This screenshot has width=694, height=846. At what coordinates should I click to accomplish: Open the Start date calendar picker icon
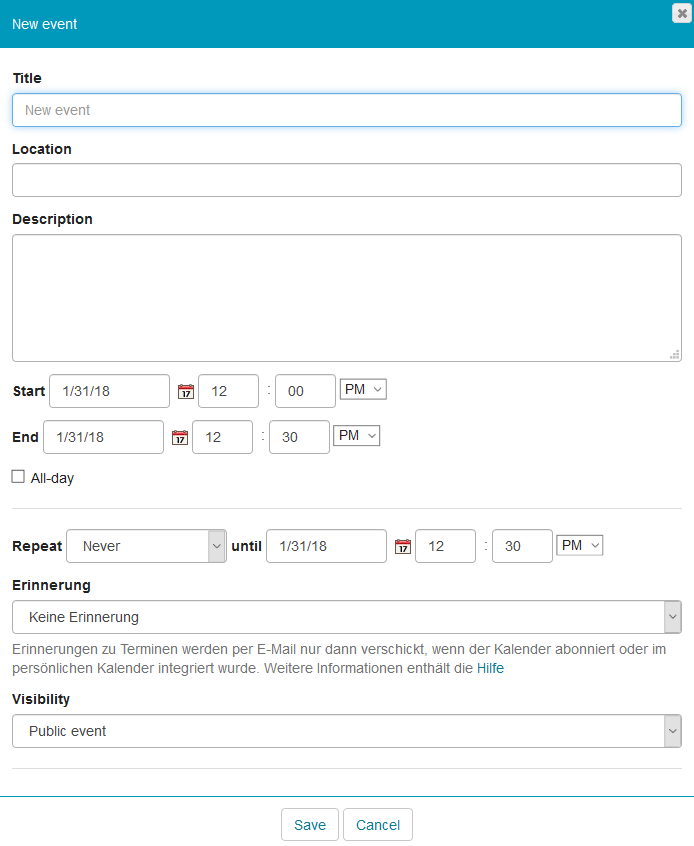pos(185,391)
